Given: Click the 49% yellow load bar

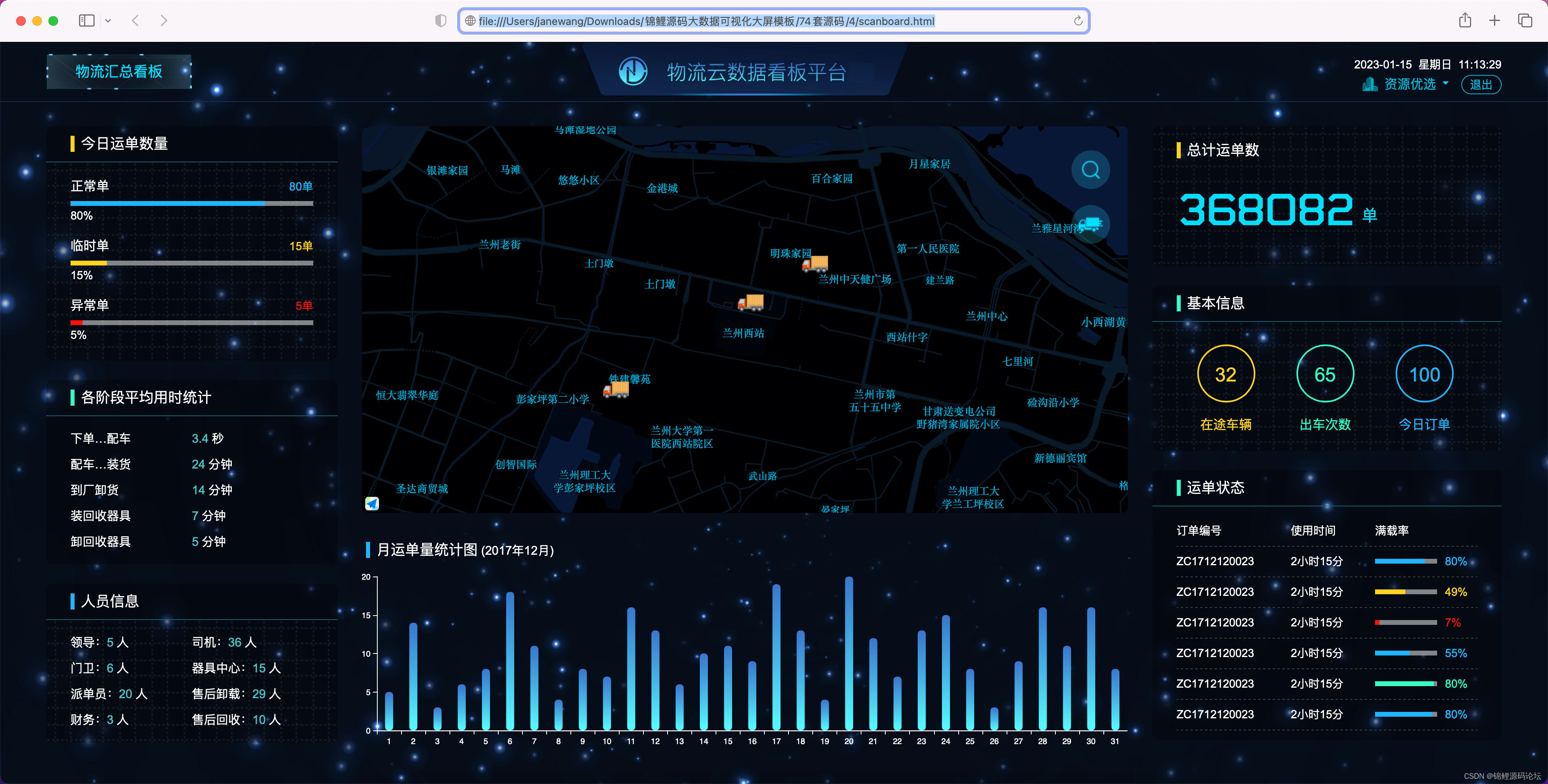Looking at the screenshot, I should pyautogui.click(x=1406, y=592).
